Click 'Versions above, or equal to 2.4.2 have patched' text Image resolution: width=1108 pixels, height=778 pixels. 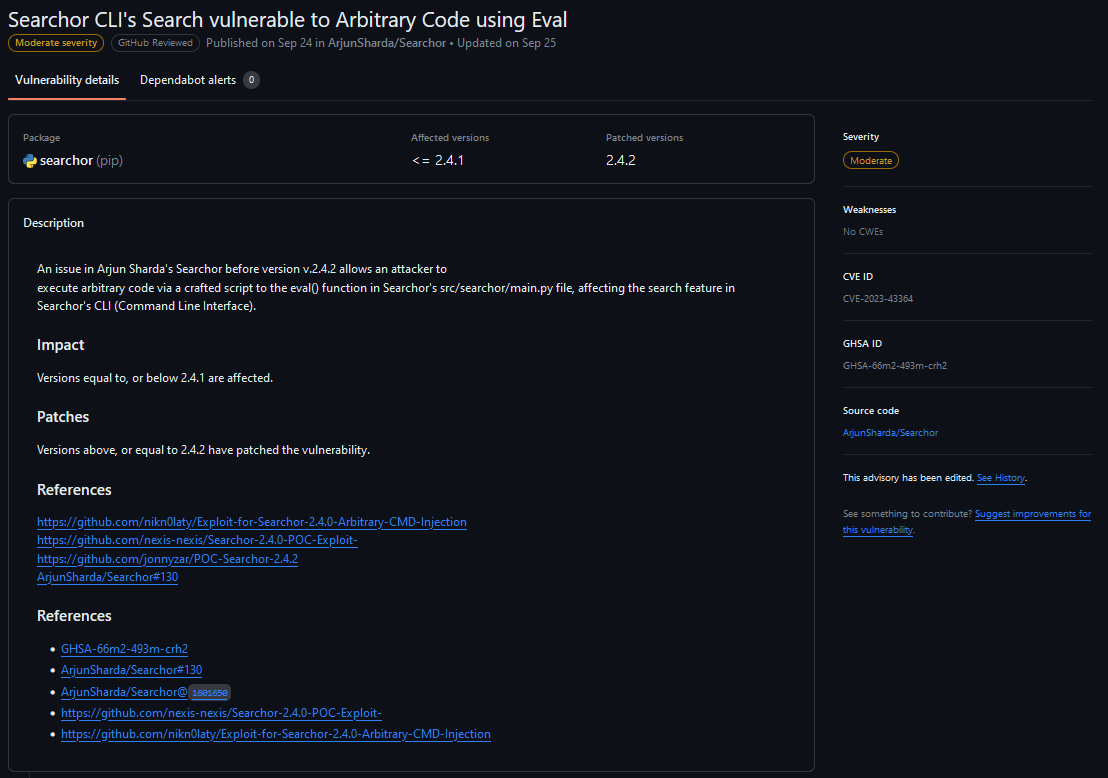204,450
